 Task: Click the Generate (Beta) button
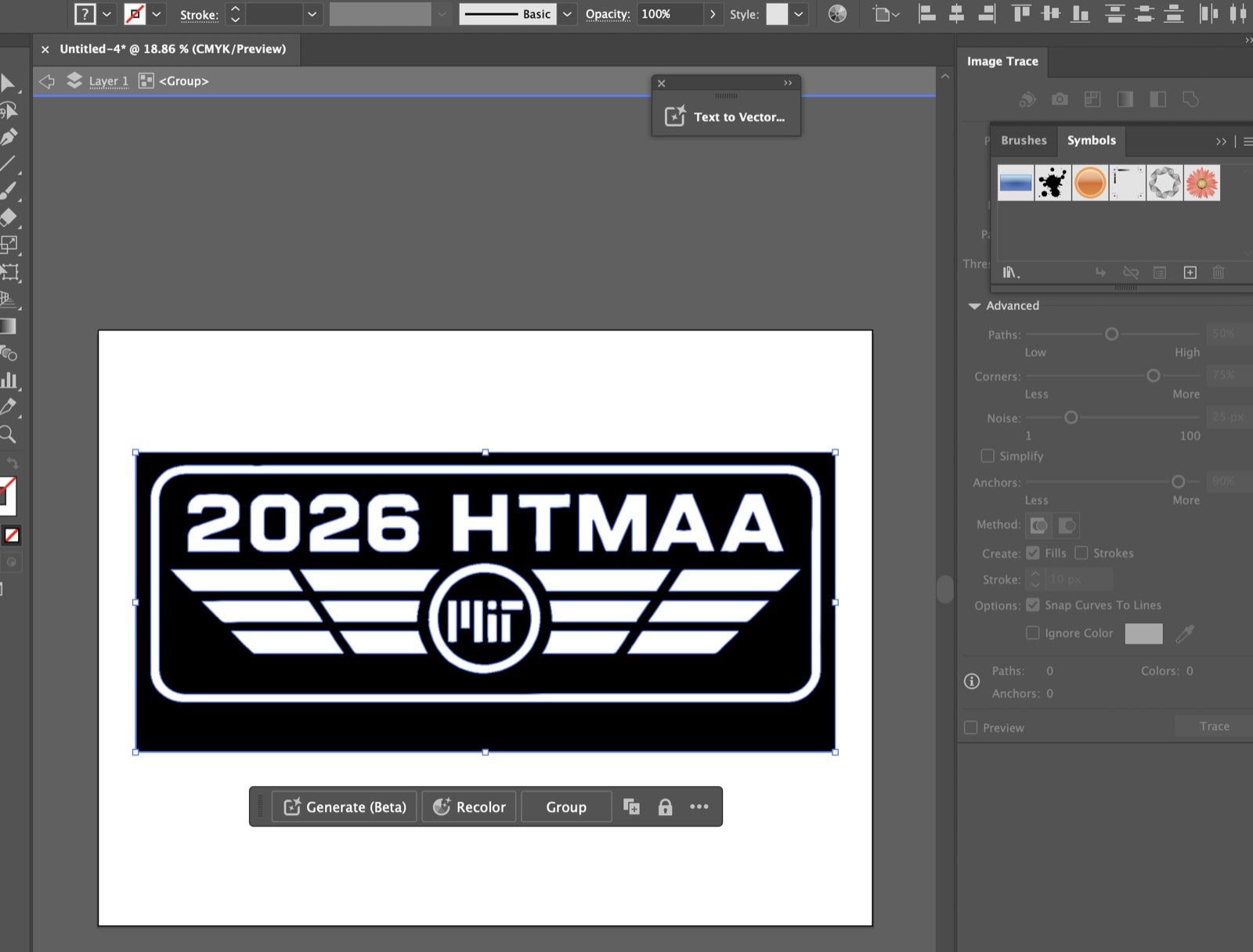tap(345, 807)
